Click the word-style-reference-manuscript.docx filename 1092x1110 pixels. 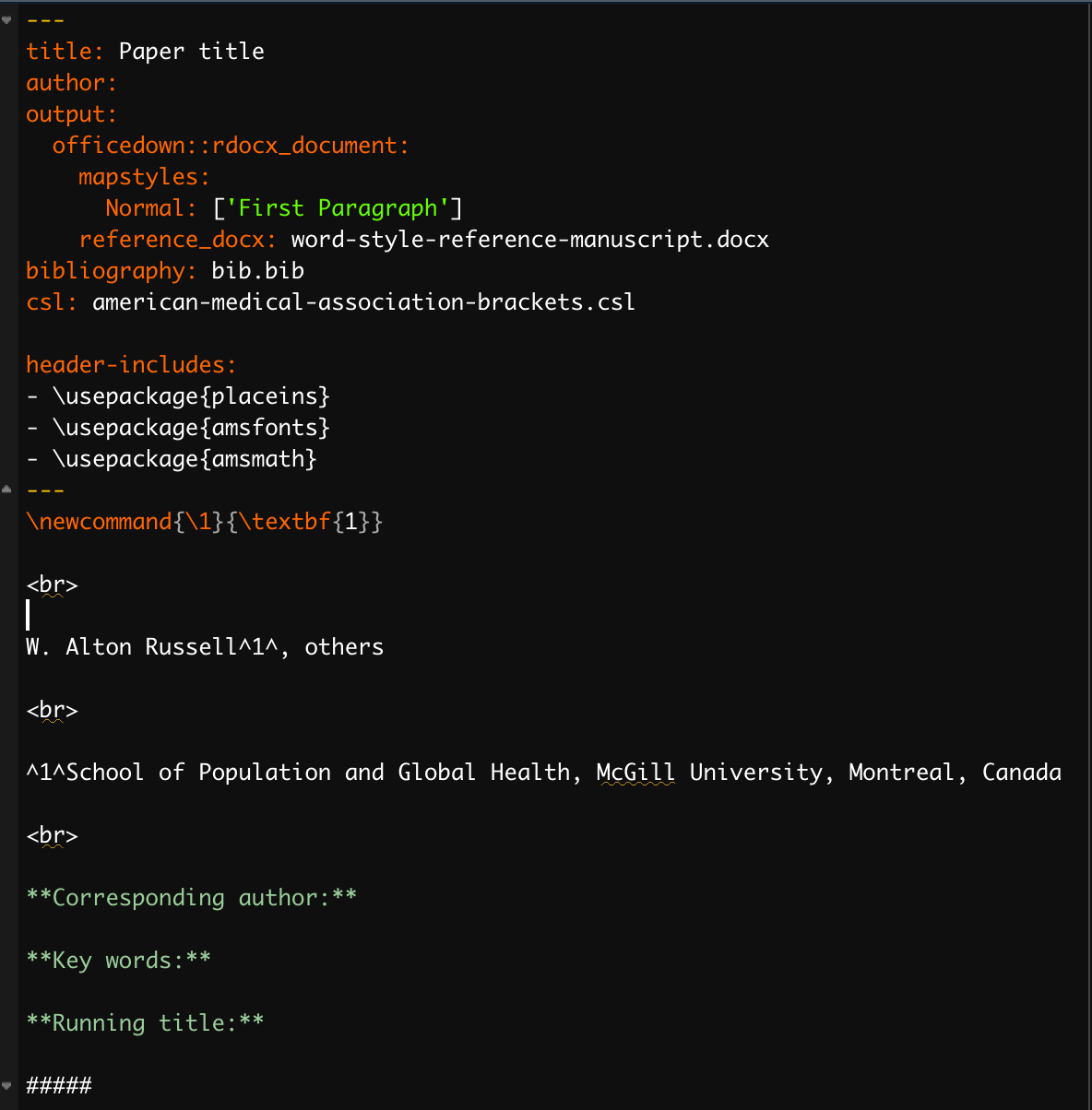pyautogui.click(x=529, y=240)
